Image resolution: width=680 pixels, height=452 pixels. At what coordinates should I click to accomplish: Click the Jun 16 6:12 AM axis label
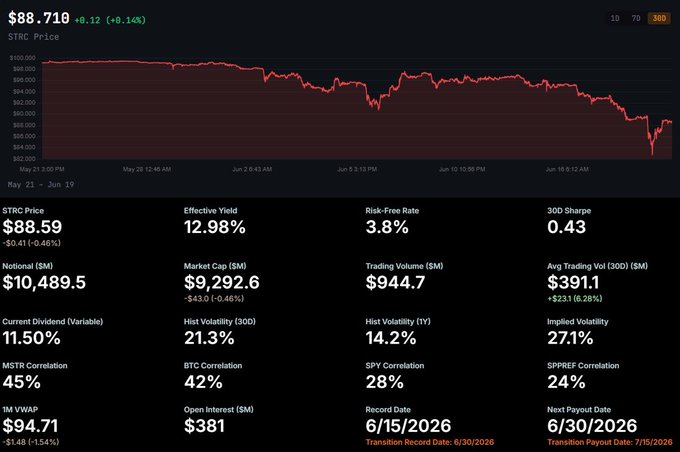point(567,169)
